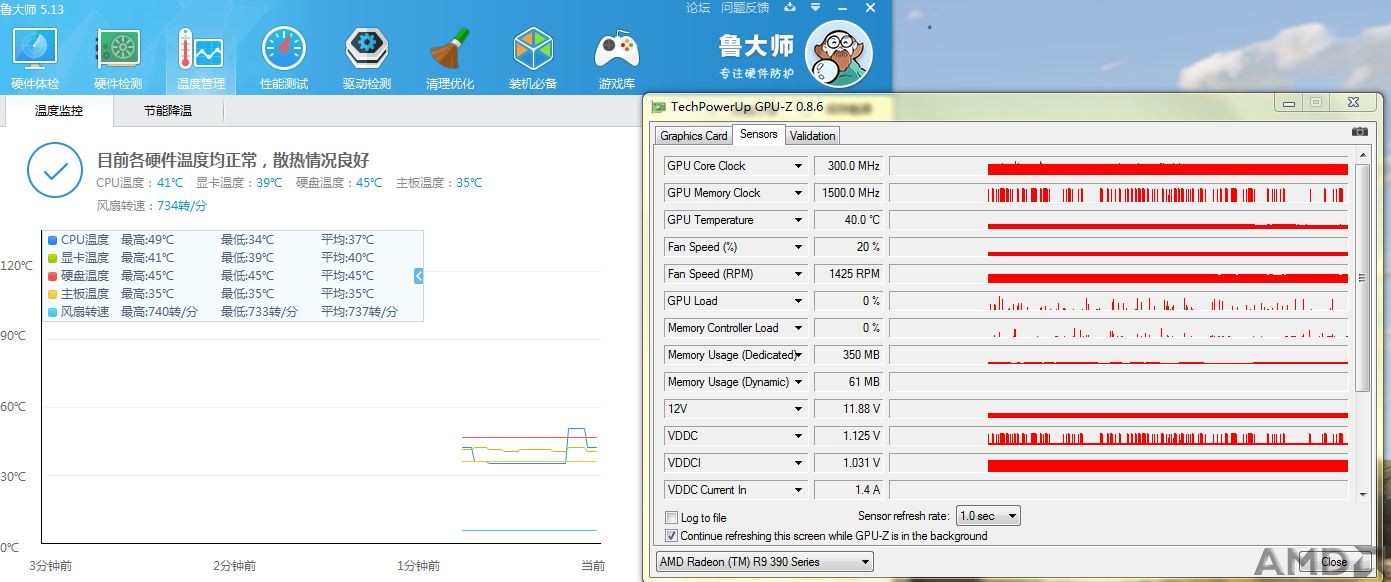Image resolution: width=1391 pixels, height=582 pixels.
Task: Open VDDC Current In sensor dropdown
Action: [798, 490]
